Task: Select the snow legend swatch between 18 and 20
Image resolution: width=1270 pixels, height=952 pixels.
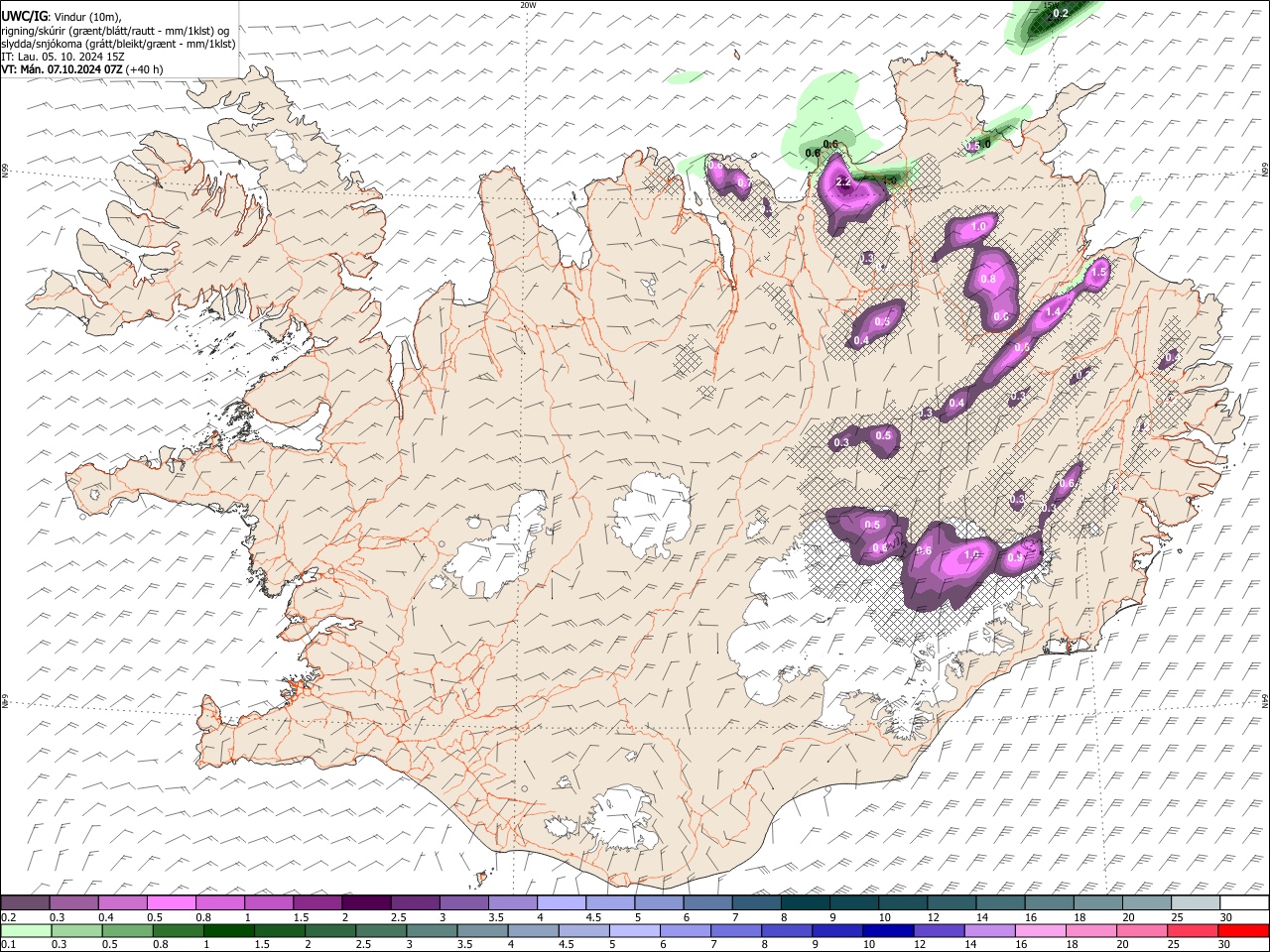Action: [x=1098, y=902]
